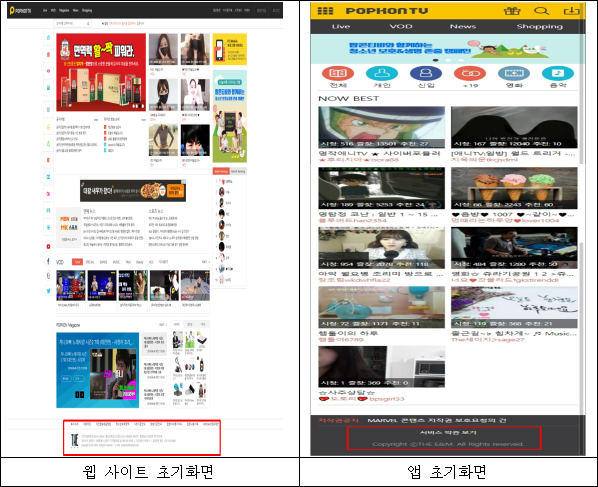Tap the gift box icon in the app header
The image size is (598, 487).
pyautogui.click(x=512, y=11)
